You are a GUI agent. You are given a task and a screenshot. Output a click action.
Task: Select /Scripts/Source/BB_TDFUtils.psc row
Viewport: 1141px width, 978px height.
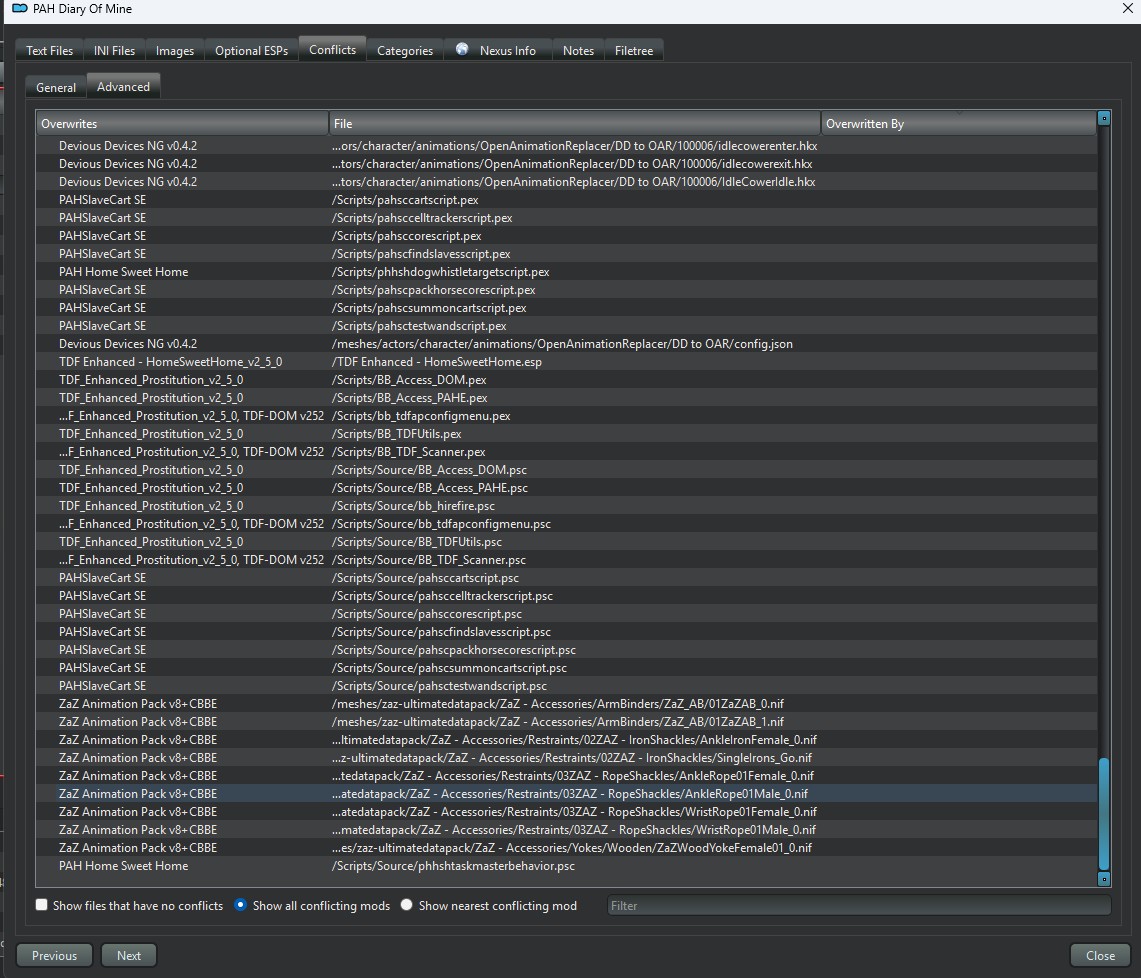tap(567, 541)
